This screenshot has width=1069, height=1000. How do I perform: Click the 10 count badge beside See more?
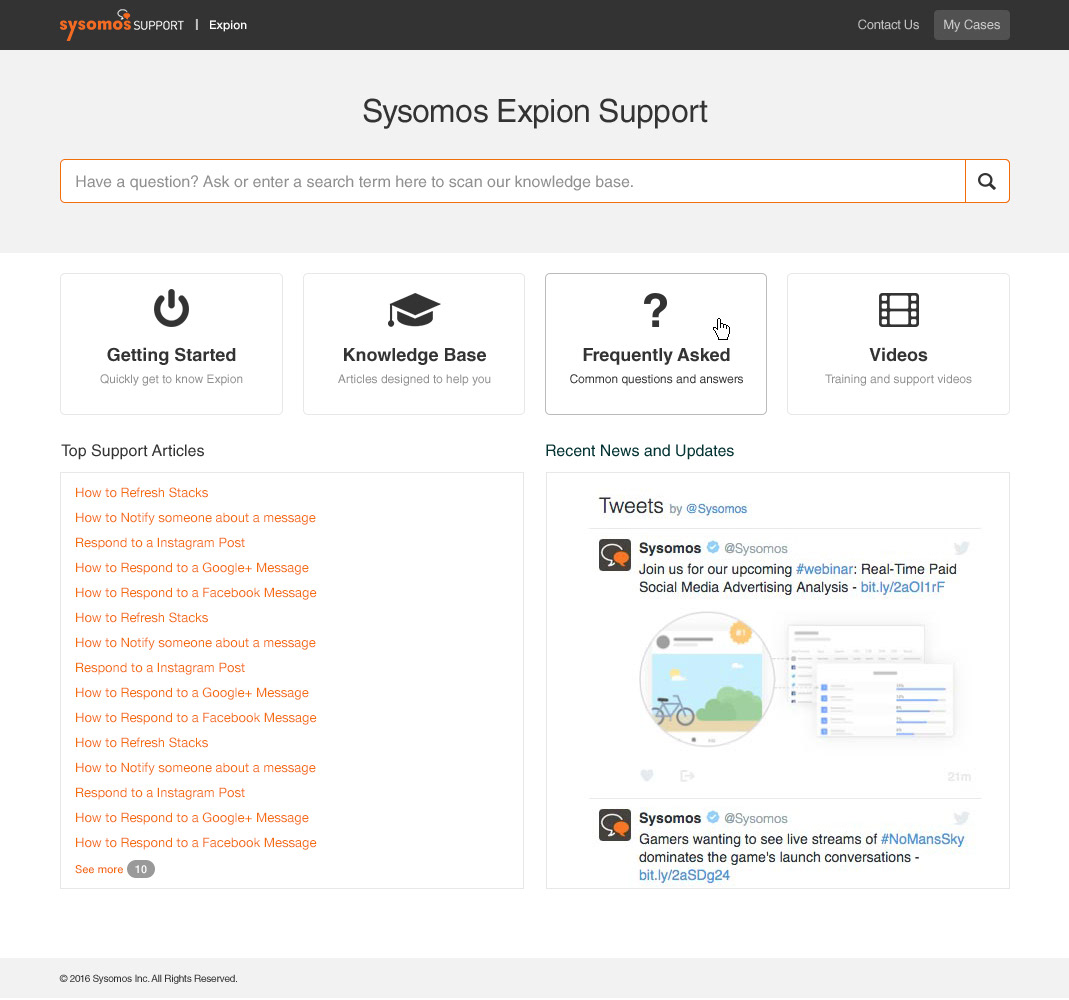coord(140,870)
